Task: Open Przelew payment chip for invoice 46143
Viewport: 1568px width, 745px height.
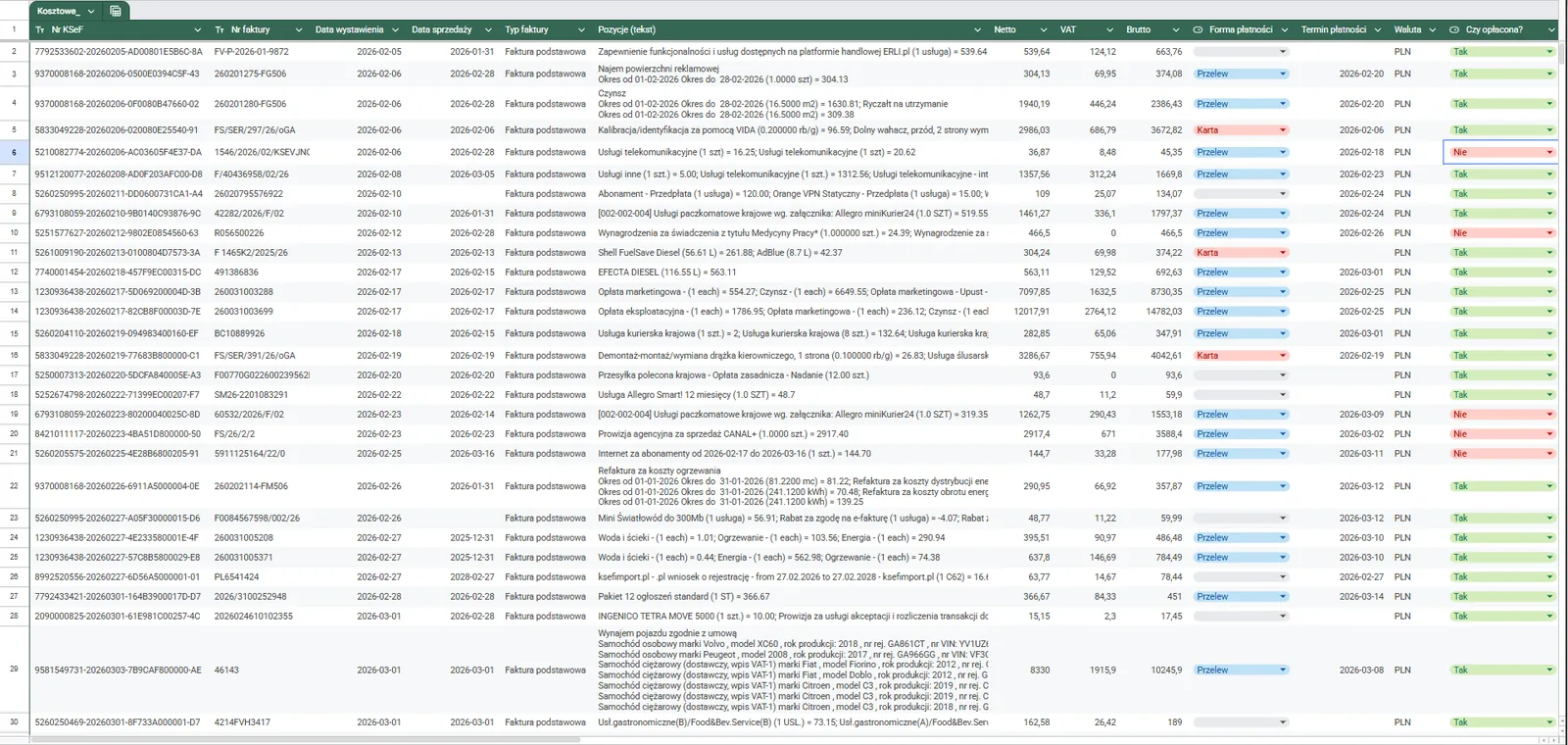Action: tap(1241, 670)
